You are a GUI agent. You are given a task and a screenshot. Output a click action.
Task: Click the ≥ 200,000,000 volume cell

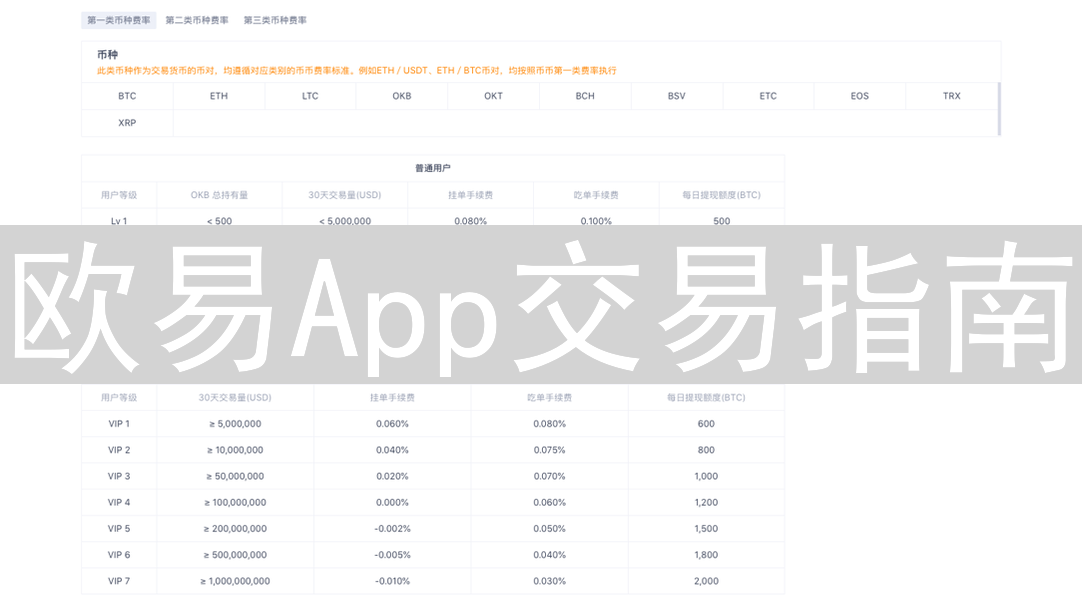point(235,529)
